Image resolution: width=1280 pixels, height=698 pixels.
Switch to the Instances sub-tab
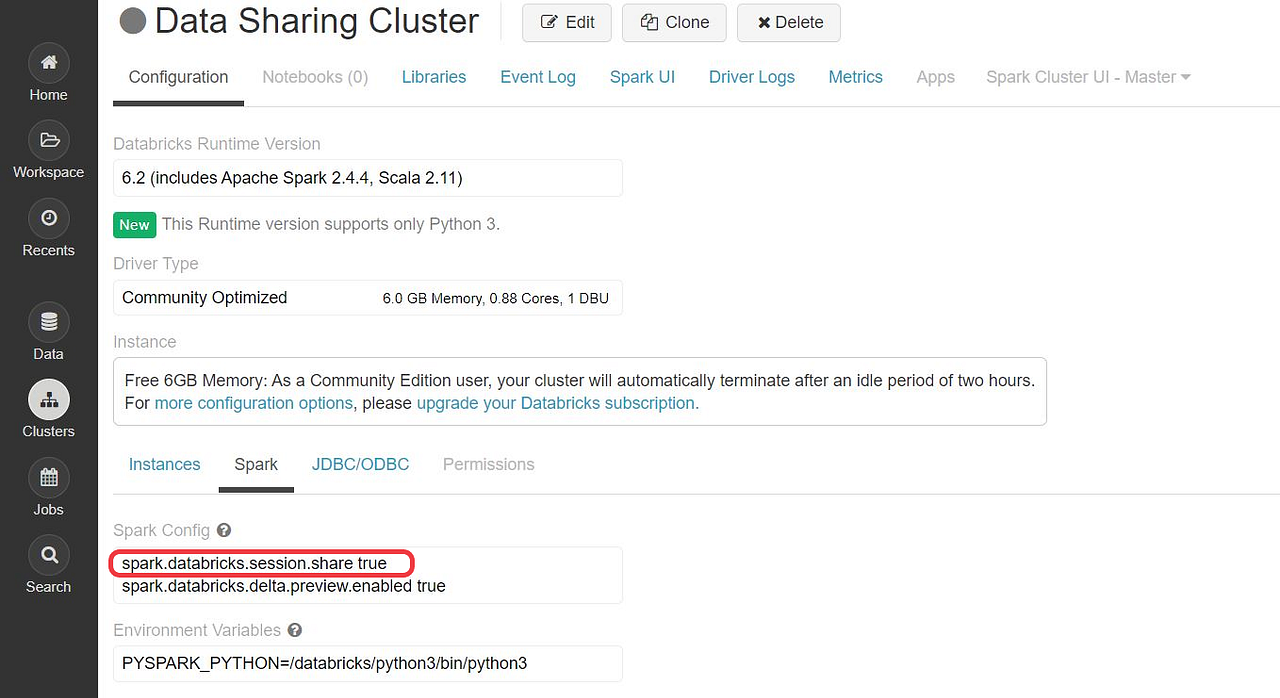pyautogui.click(x=165, y=464)
